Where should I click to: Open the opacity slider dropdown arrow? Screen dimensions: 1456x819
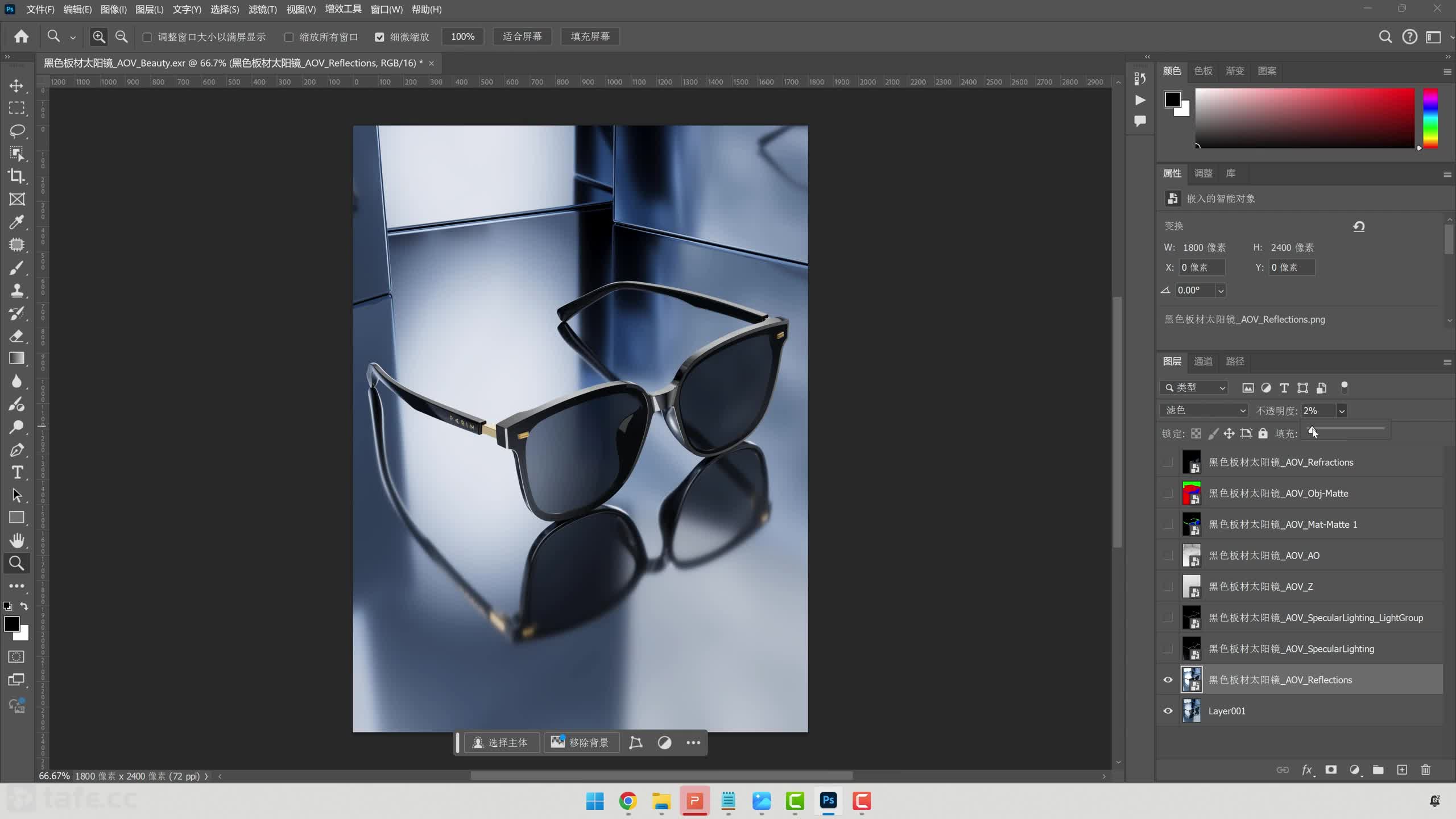click(1342, 411)
